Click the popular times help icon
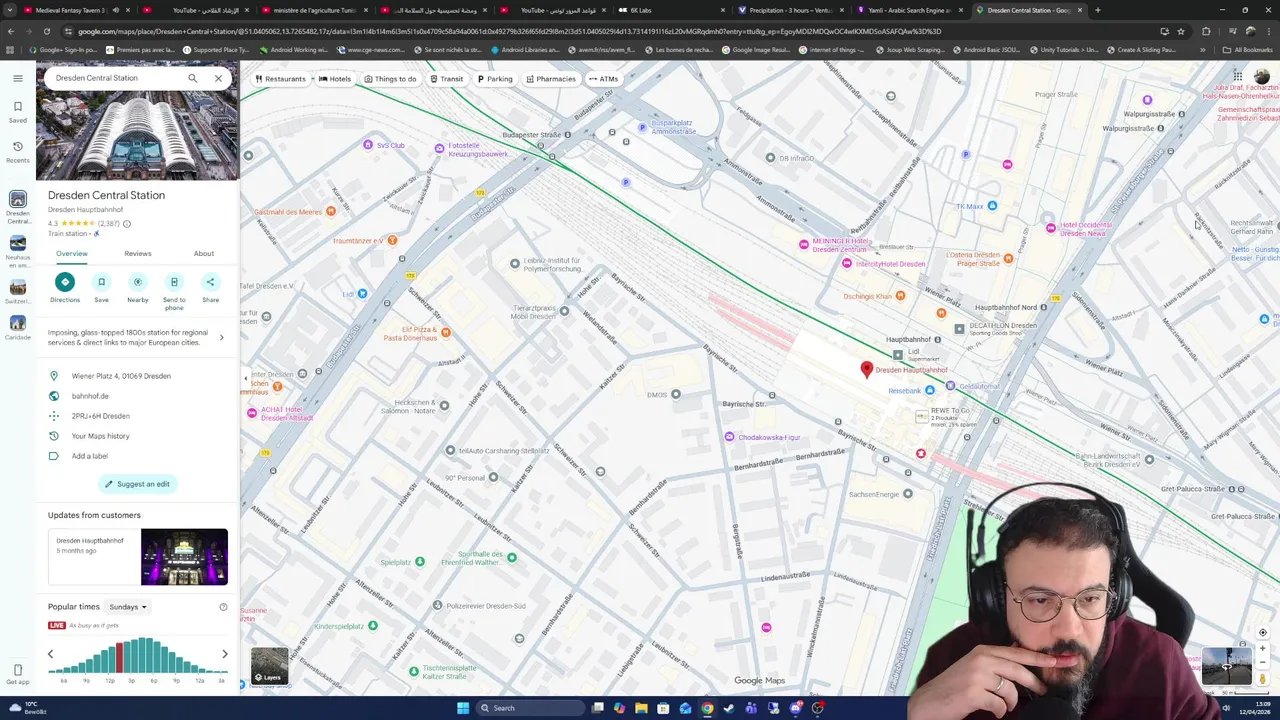 [223, 607]
